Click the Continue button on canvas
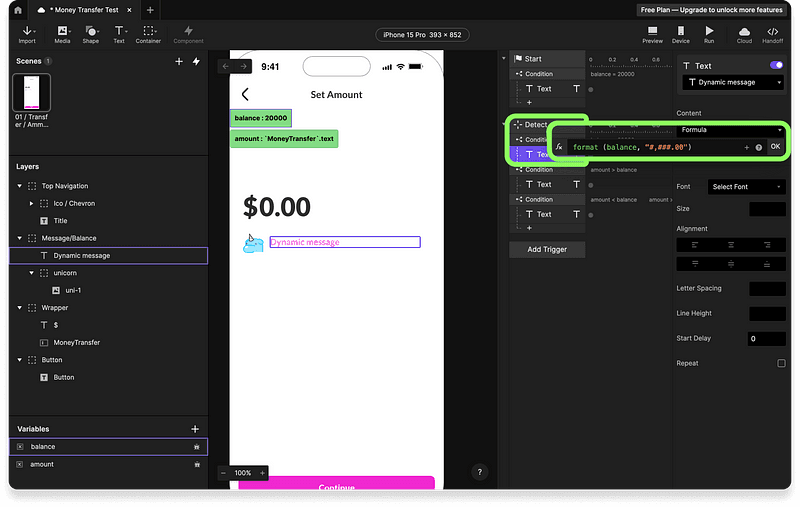 pyautogui.click(x=336, y=483)
